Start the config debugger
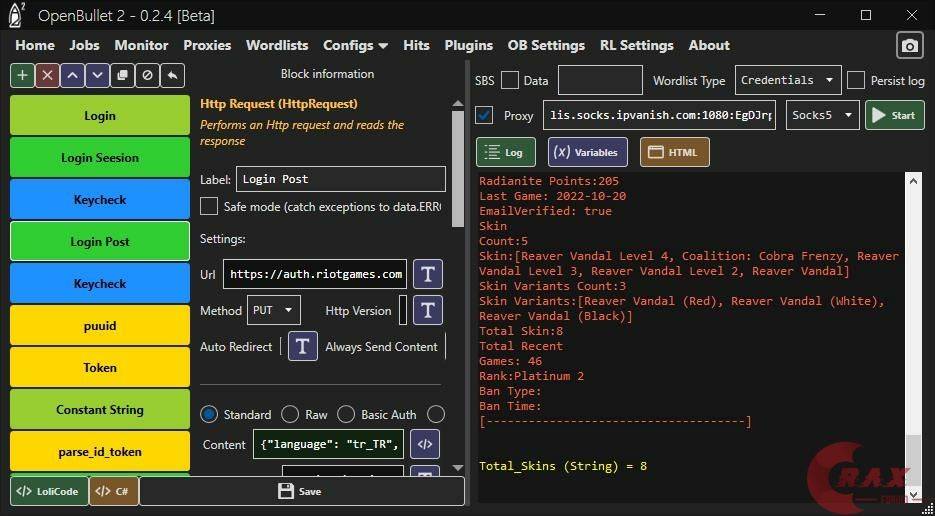Image resolution: width=935 pixels, height=516 pixels. point(894,116)
